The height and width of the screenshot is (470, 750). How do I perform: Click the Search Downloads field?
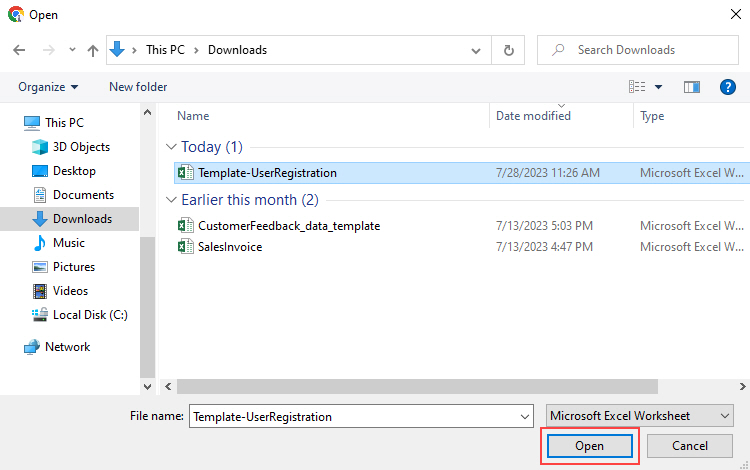tap(638, 50)
